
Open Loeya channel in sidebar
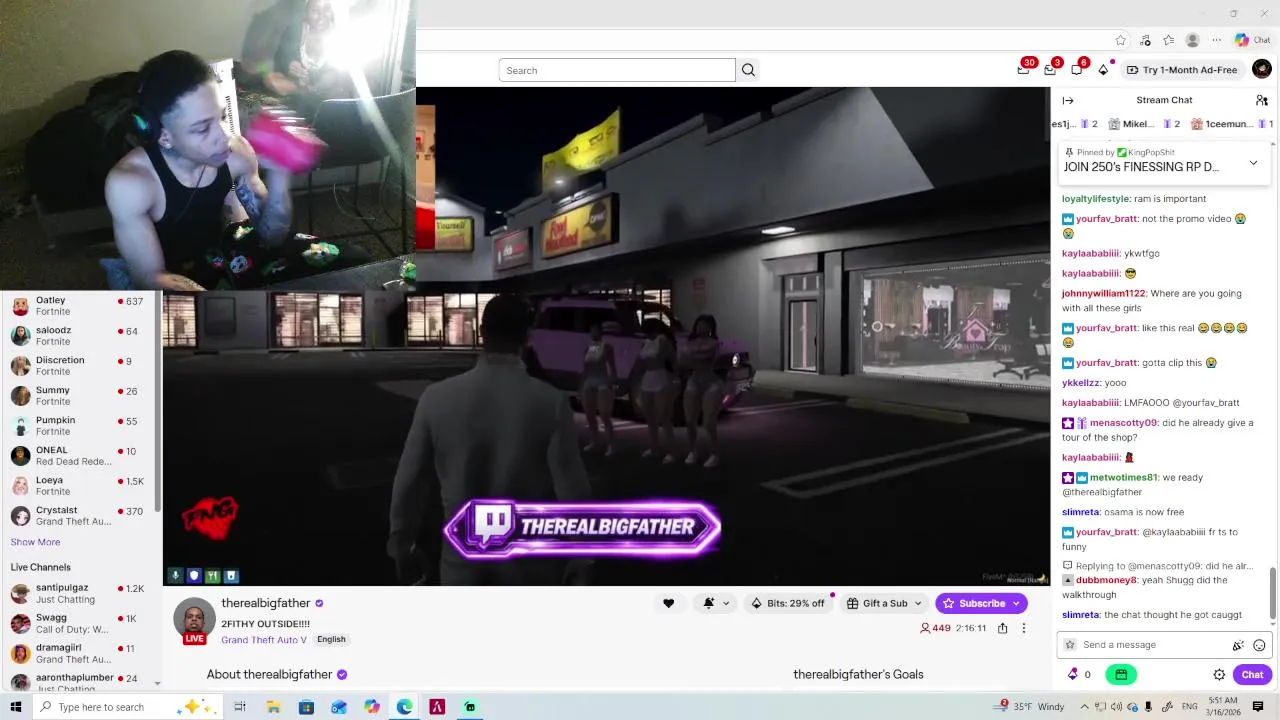(x=80, y=486)
